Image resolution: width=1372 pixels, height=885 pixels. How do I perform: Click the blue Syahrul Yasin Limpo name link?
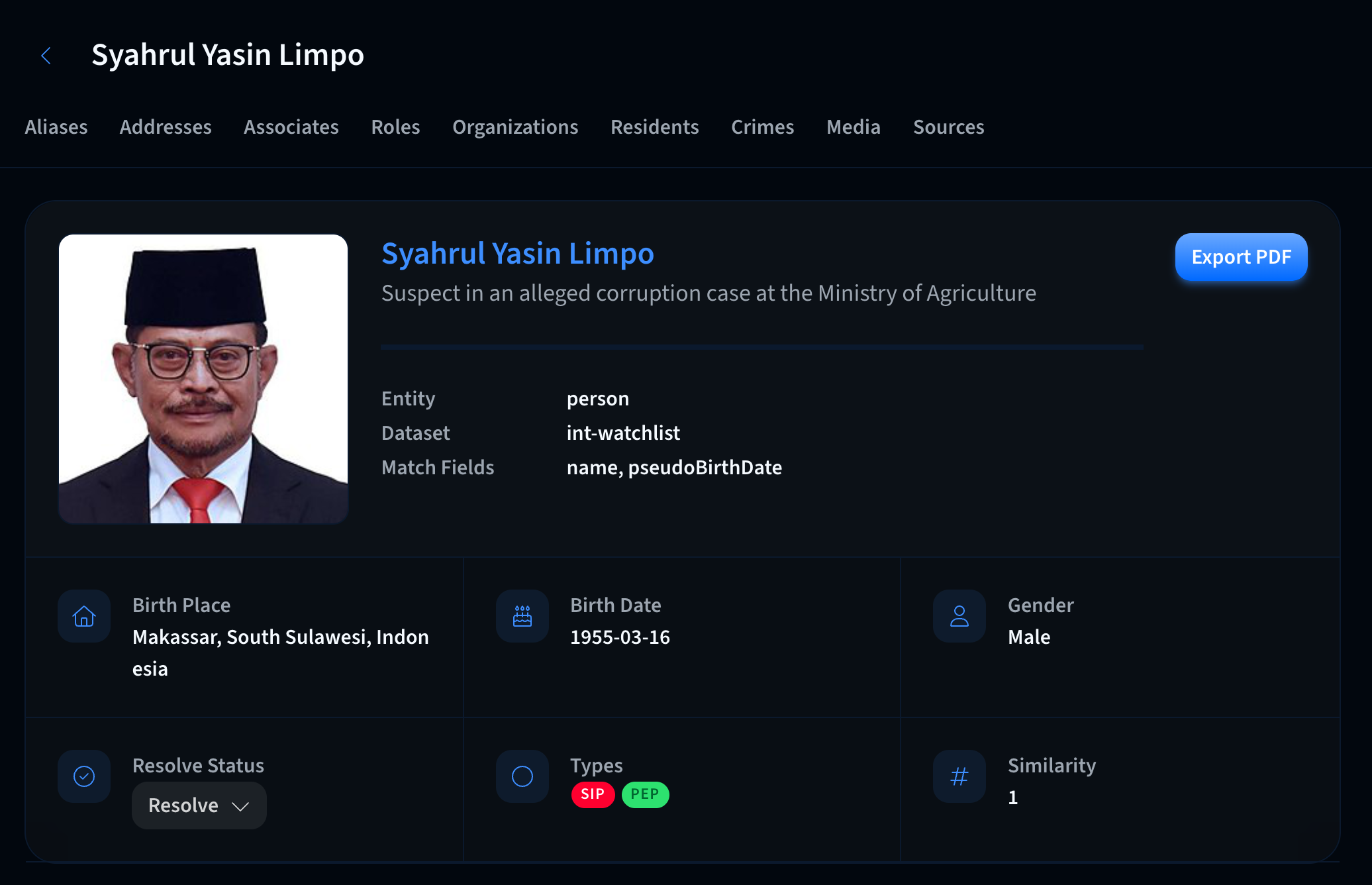pyautogui.click(x=518, y=254)
